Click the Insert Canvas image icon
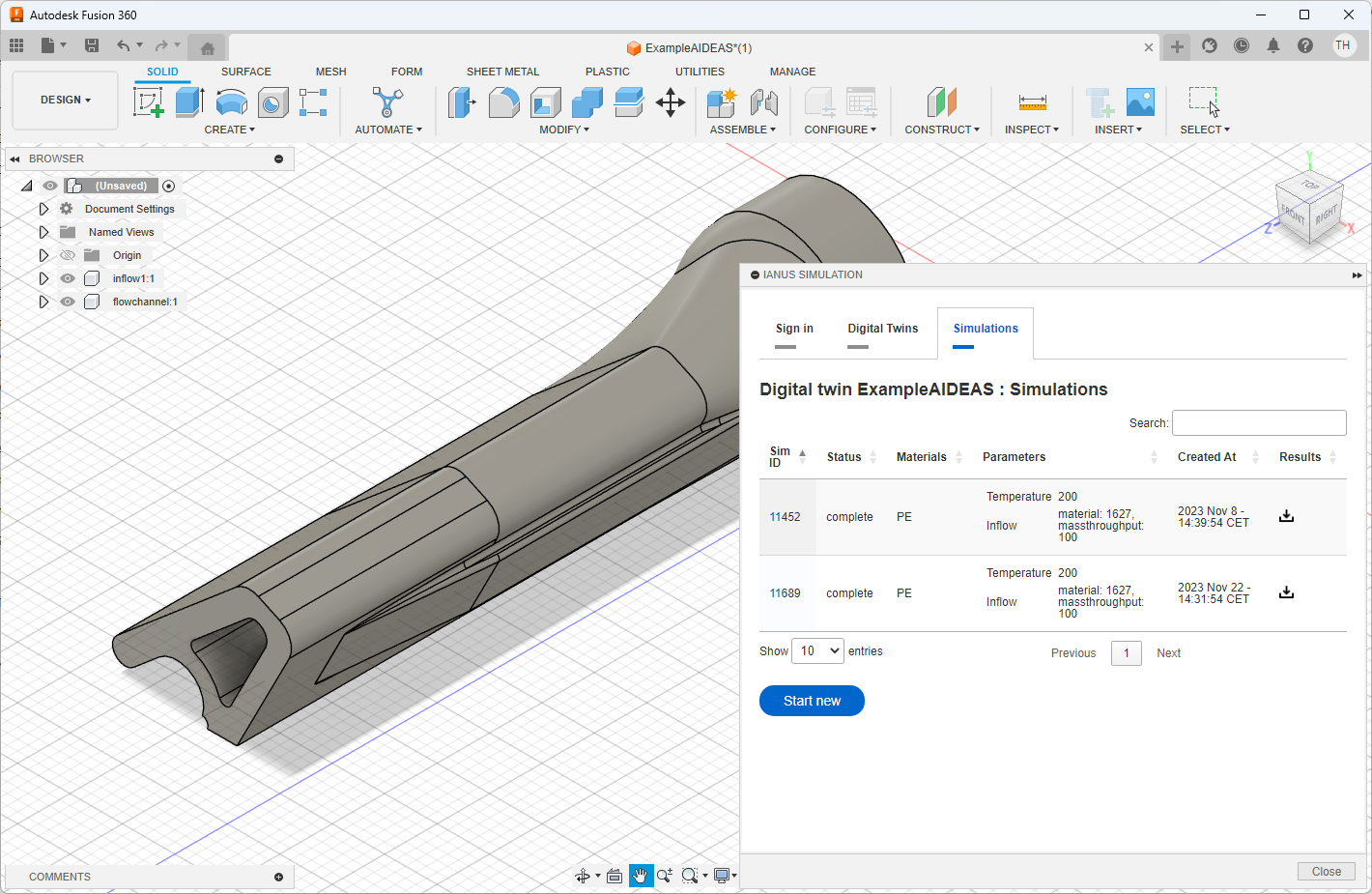Viewport: 1372px width, 894px height. pyautogui.click(x=1140, y=101)
